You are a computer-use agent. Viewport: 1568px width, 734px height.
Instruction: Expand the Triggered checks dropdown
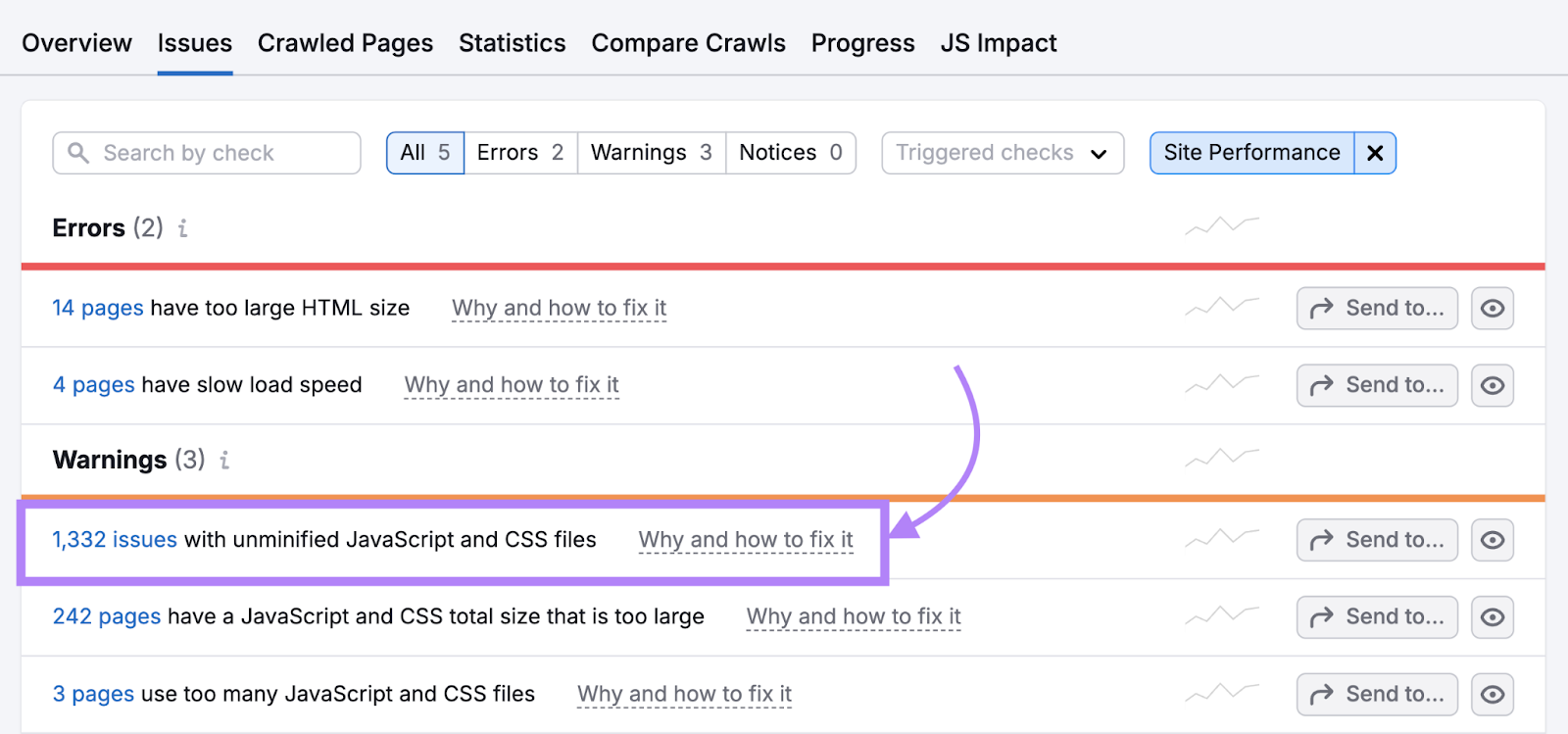click(x=1002, y=153)
